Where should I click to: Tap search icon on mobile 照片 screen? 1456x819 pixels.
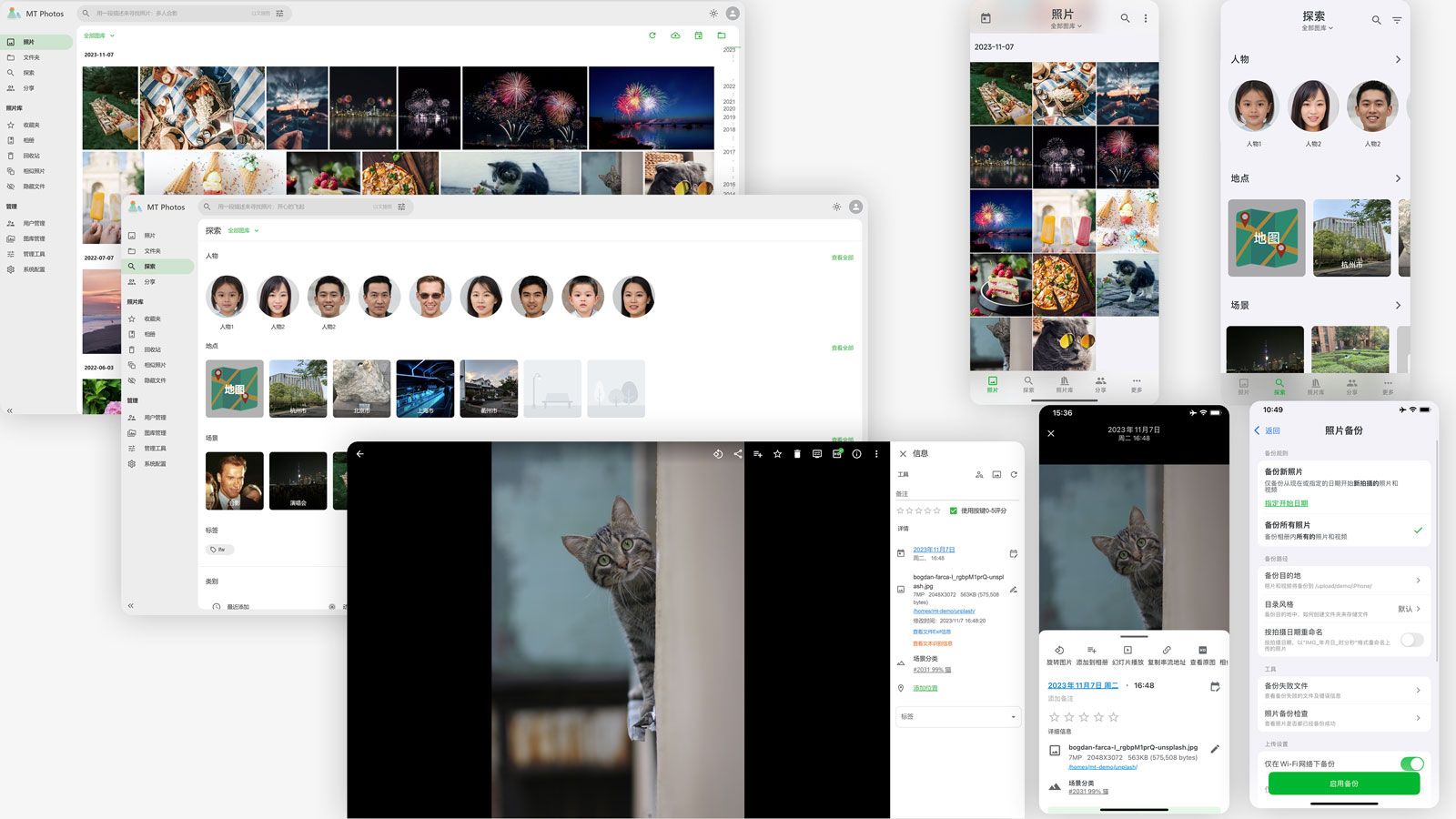1126,18
